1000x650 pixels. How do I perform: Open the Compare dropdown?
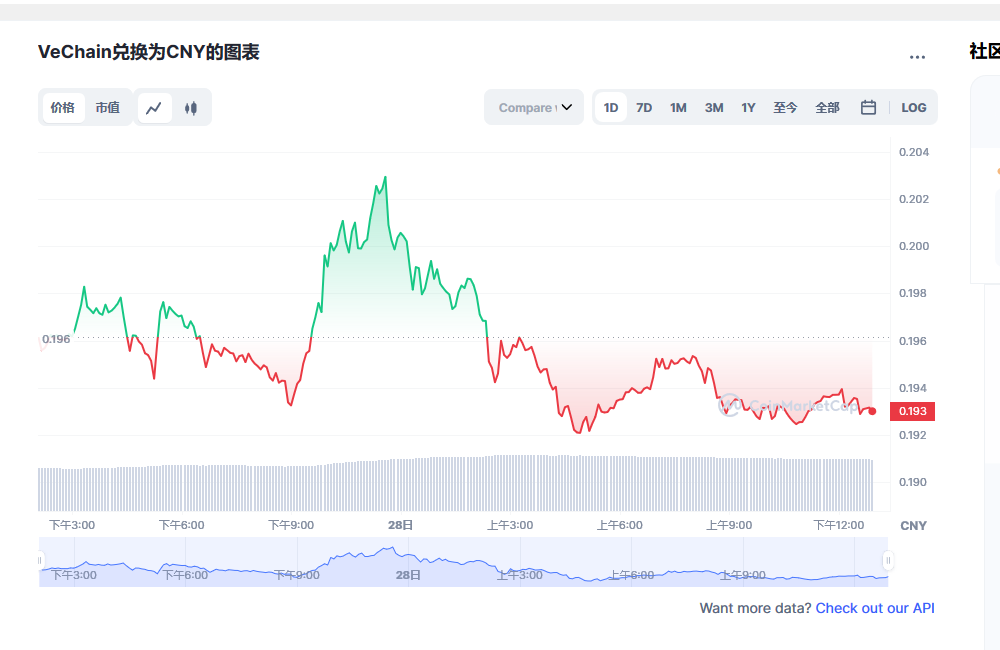pyautogui.click(x=534, y=107)
